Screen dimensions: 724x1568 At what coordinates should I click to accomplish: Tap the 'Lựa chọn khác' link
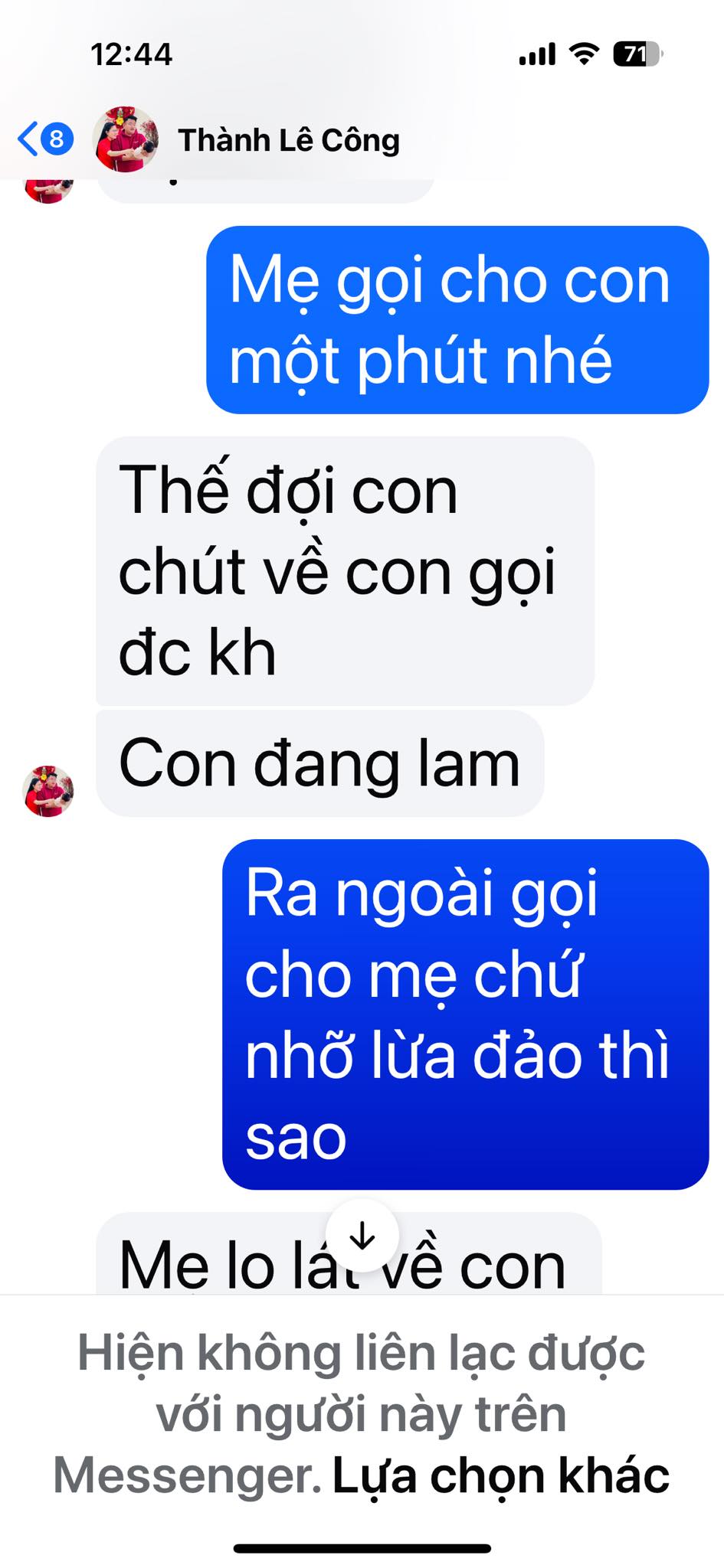[501, 1475]
